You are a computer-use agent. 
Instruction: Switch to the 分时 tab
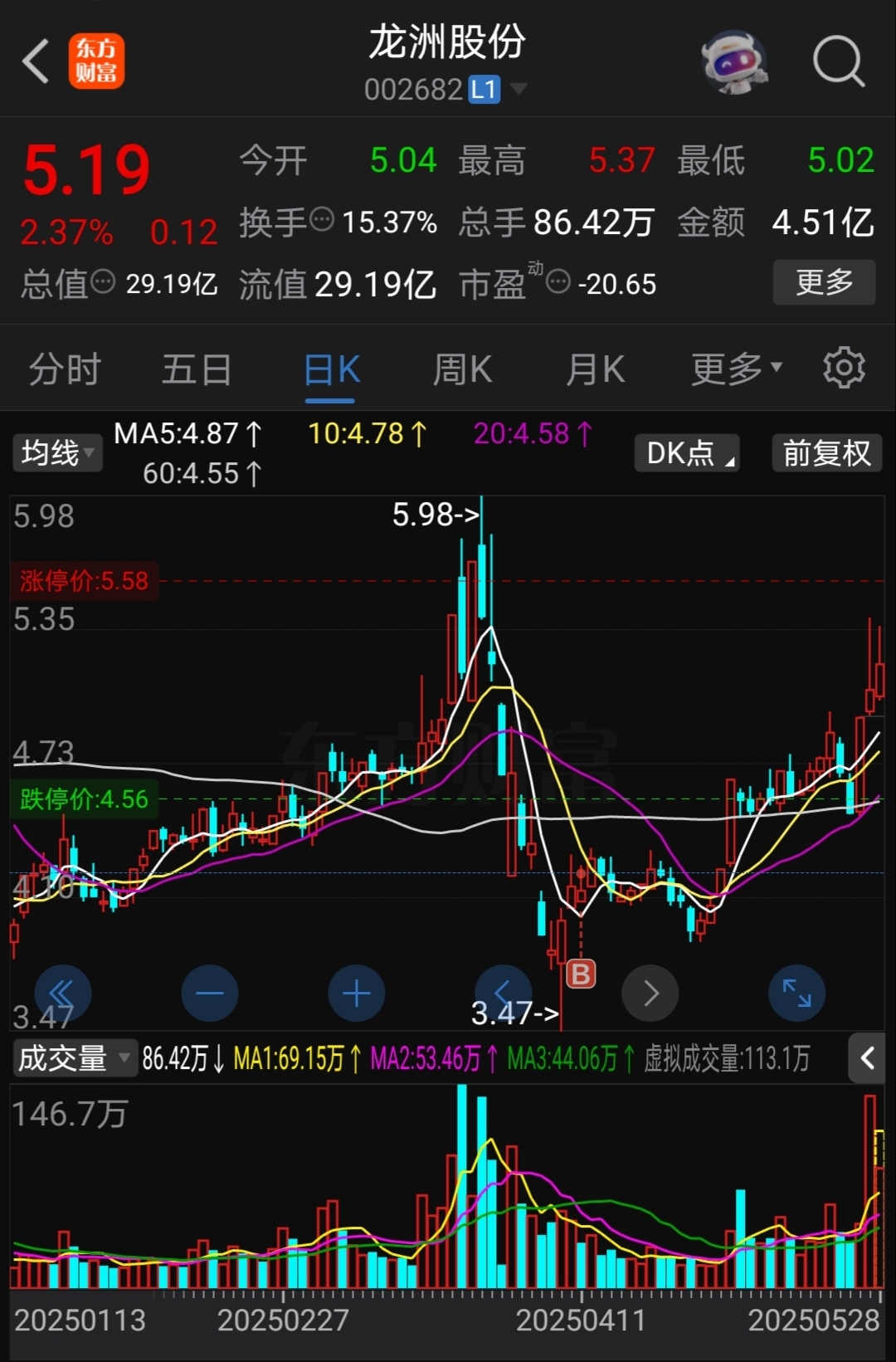(65, 369)
